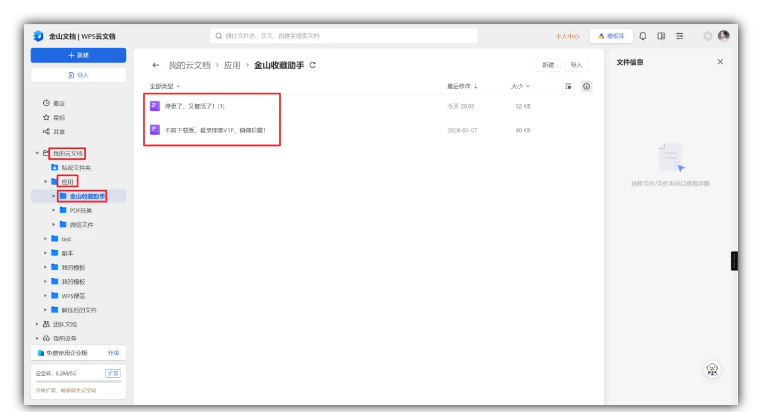Viewport: 765px width, 412px height.
Task: Select the 应用 folder in the tree
Action: tap(67, 182)
